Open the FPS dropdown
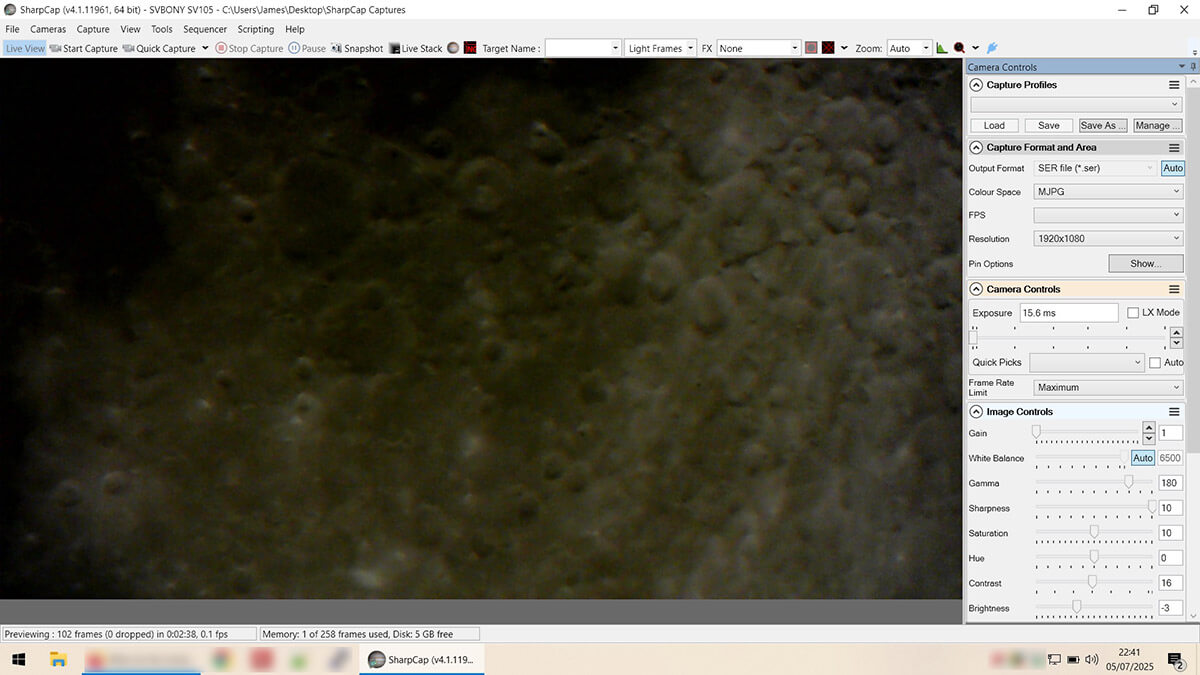Viewport: 1200px width, 675px height. pyautogui.click(x=1108, y=215)
